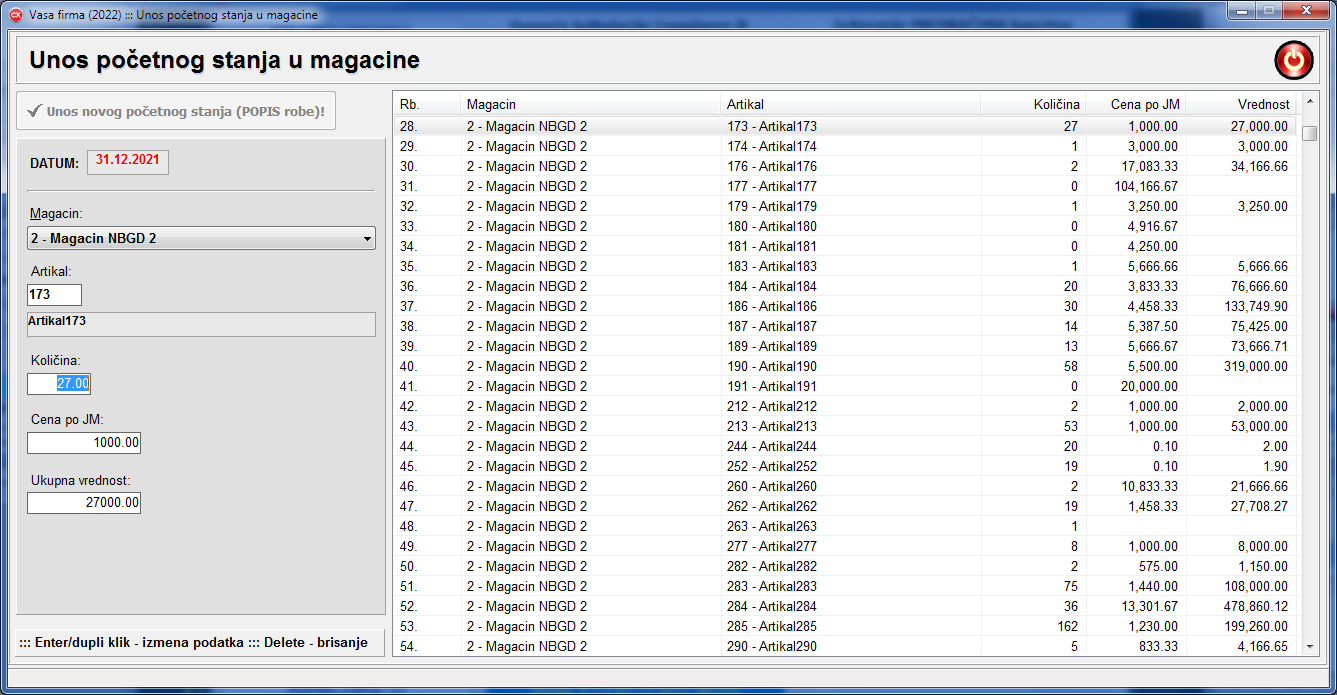Select row 263 - Artikal263

pos(845,526)
